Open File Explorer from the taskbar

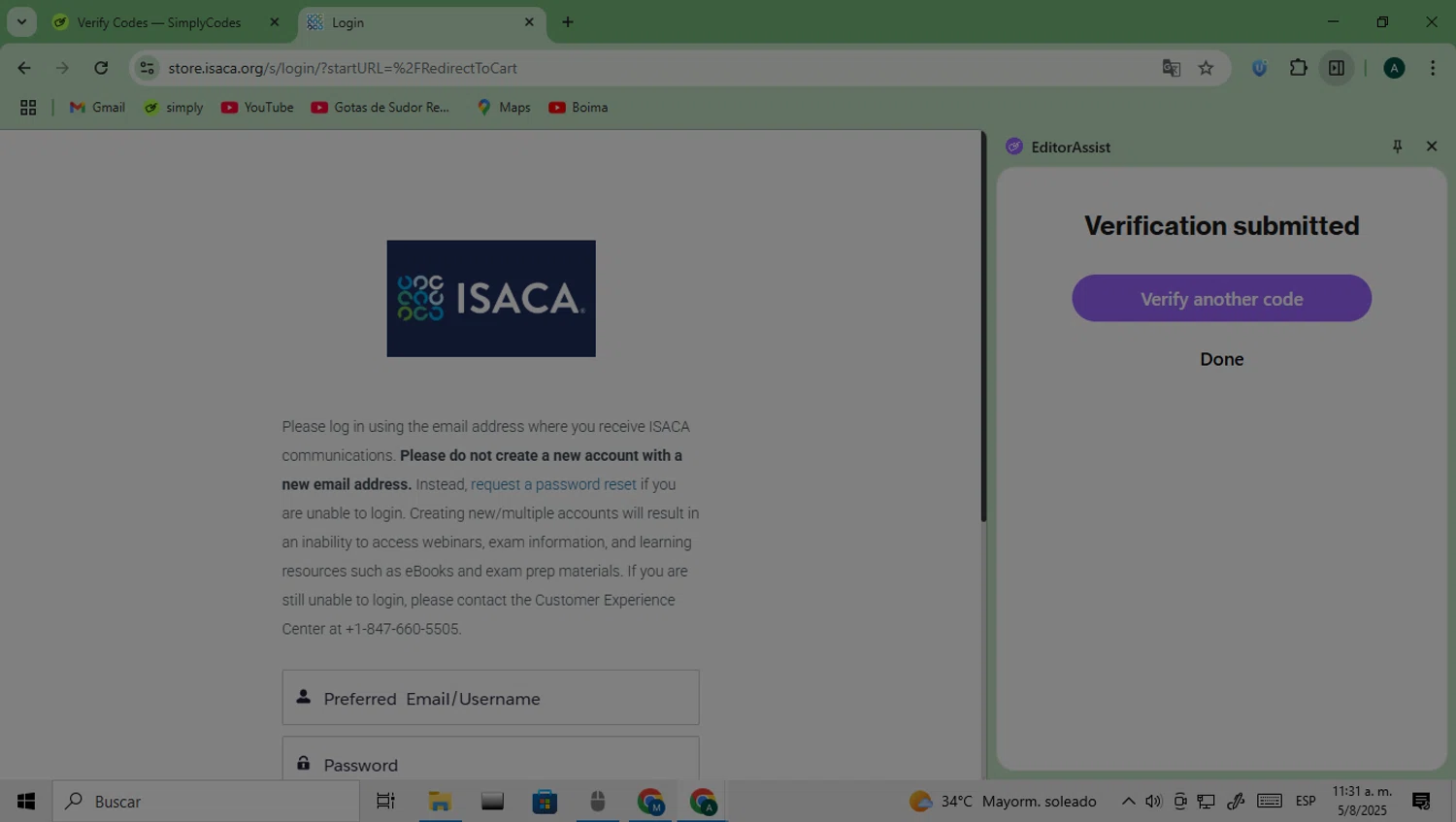(440, 802)
